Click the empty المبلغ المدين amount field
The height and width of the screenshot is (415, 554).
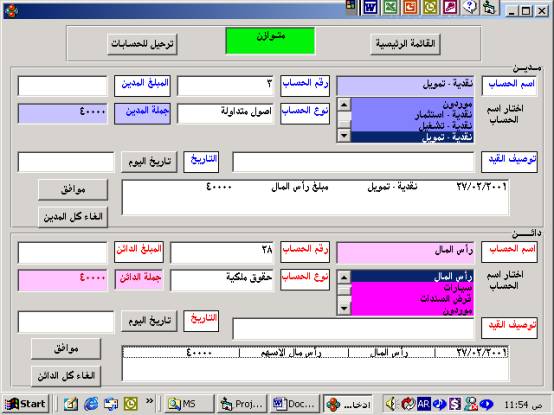(63, 86)
